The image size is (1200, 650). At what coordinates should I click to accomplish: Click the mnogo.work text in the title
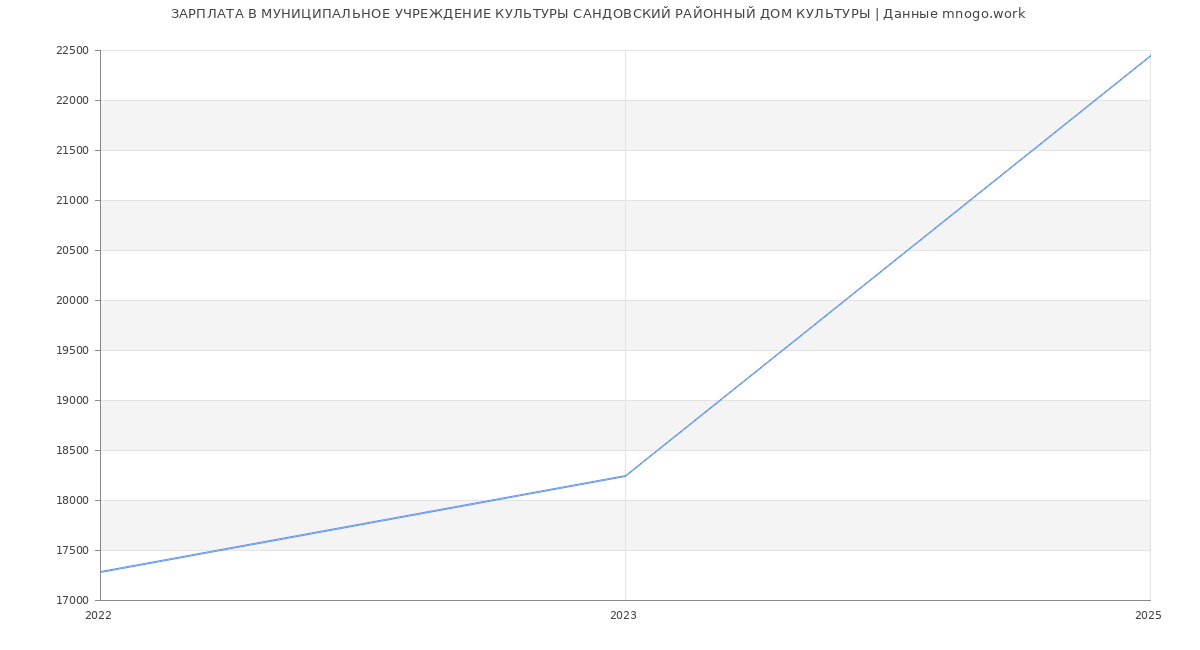983,14
